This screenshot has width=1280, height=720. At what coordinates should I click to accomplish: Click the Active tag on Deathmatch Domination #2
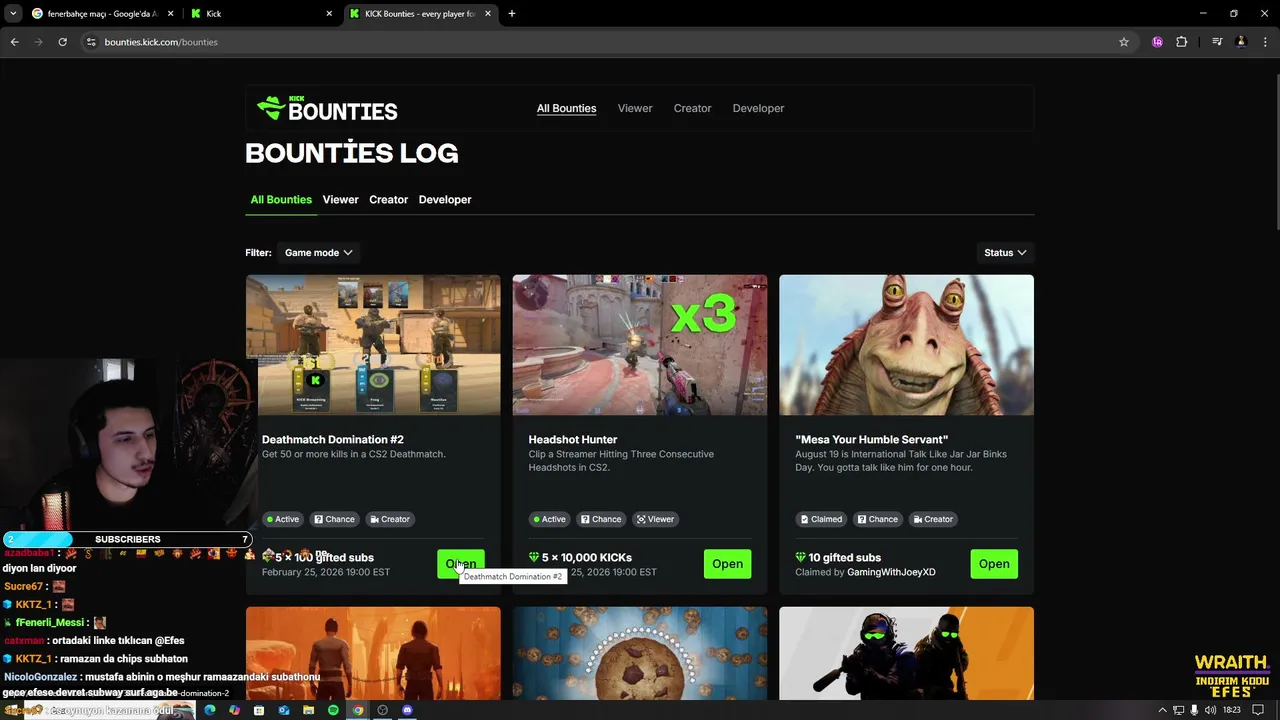(x=283, y=519)
